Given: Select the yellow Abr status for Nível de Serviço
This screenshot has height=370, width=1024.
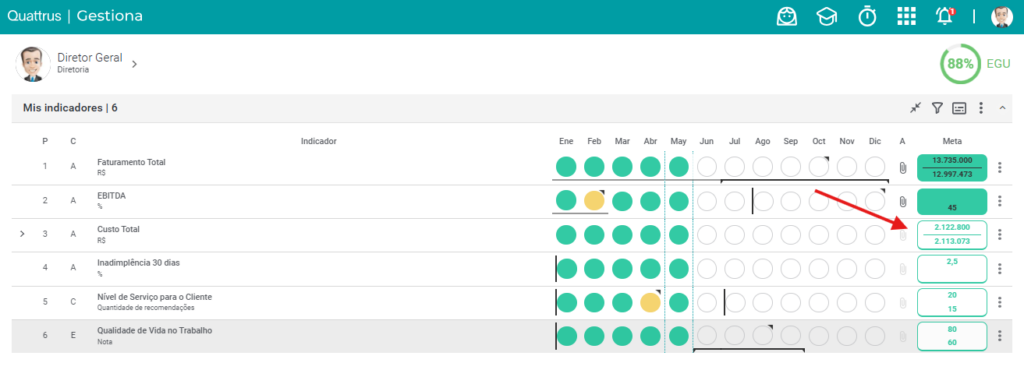Looking at the screenshot, I should coord(650,302).
